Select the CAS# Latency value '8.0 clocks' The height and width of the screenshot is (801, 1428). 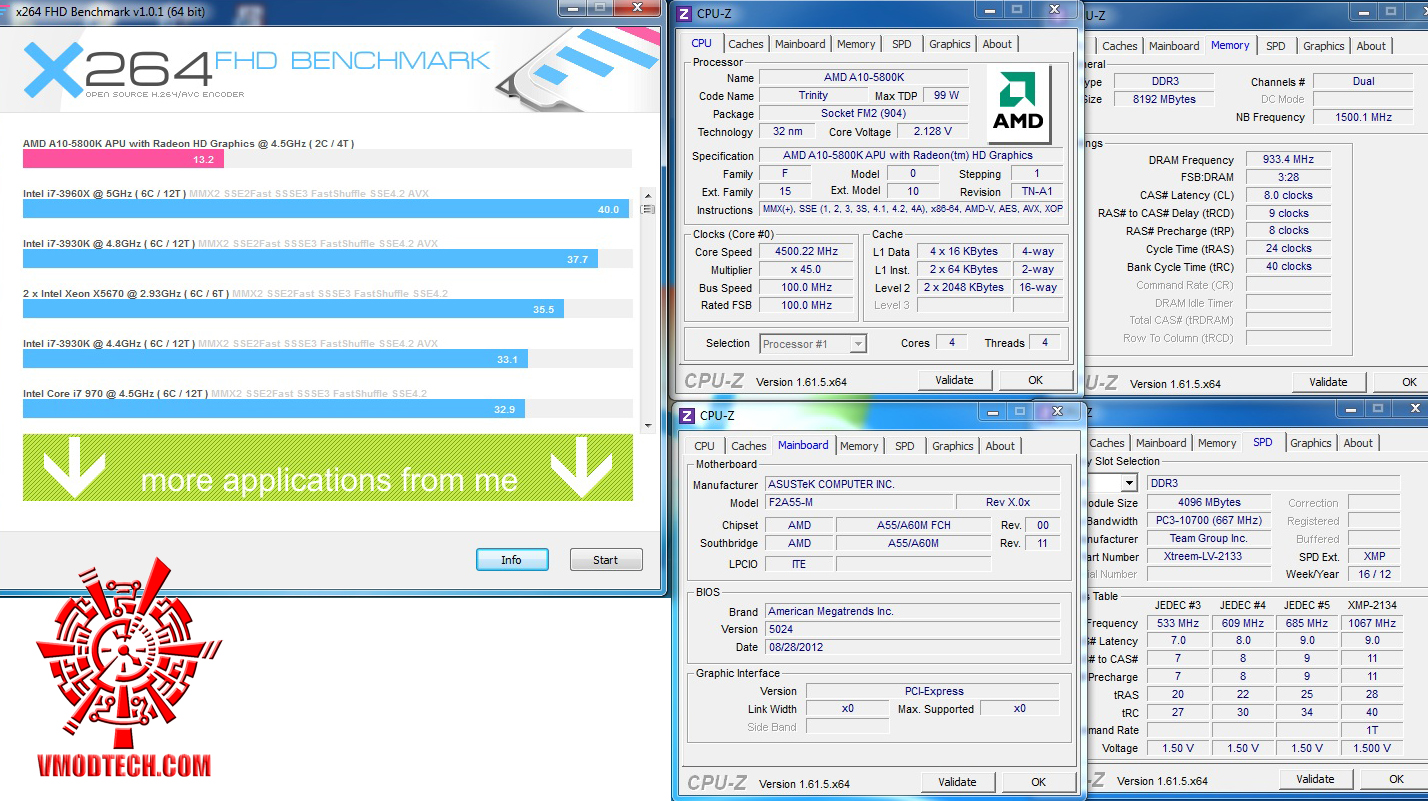pyautogui.click(x=1288, y=196)
